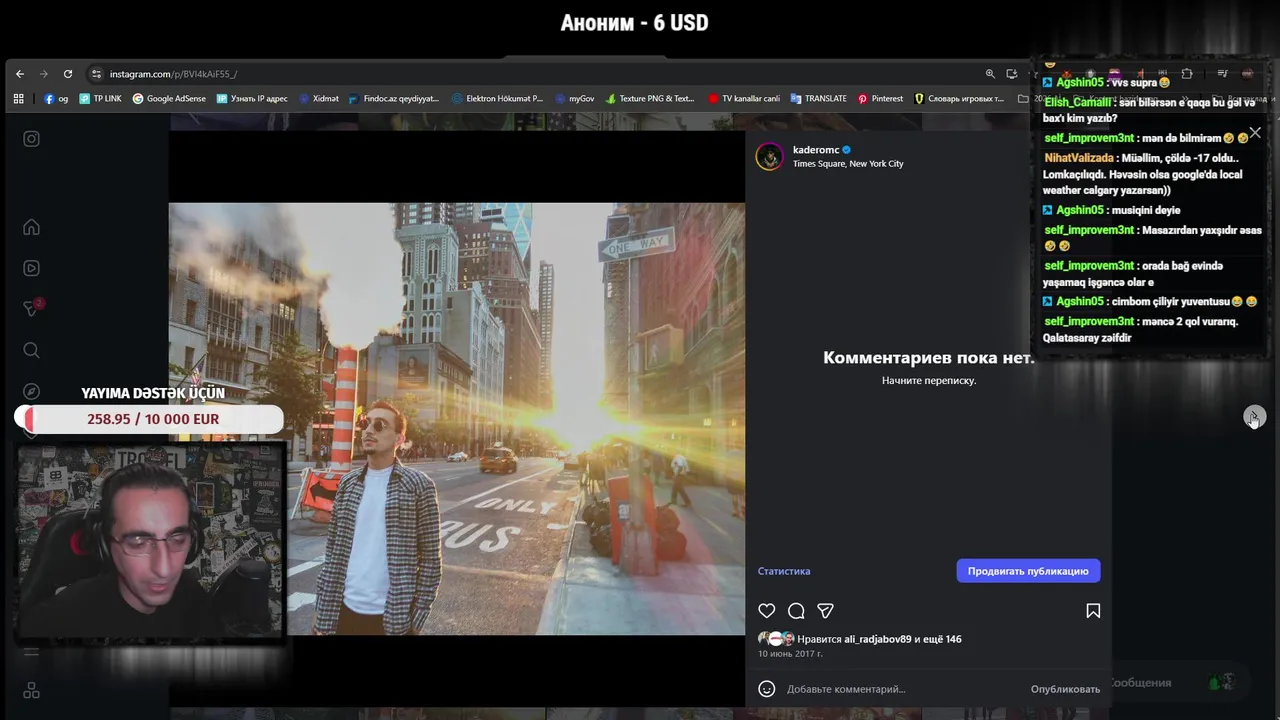Open the Google AdSense bookmark
The width and height of the screenshot is (1280, 720).
point(169,99)
